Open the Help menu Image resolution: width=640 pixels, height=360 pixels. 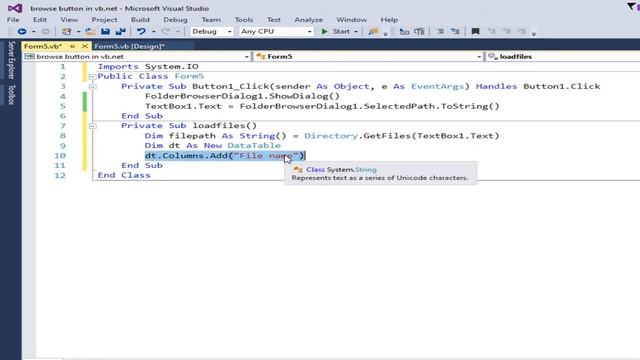389,20
